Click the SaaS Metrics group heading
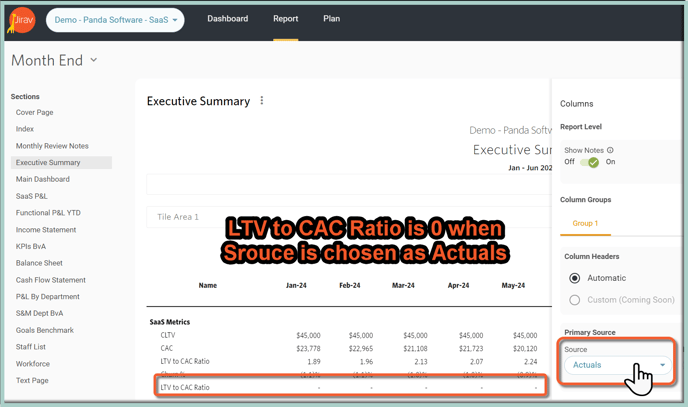The width and height of the screenshot is (688, 407). tap(170, 322)
